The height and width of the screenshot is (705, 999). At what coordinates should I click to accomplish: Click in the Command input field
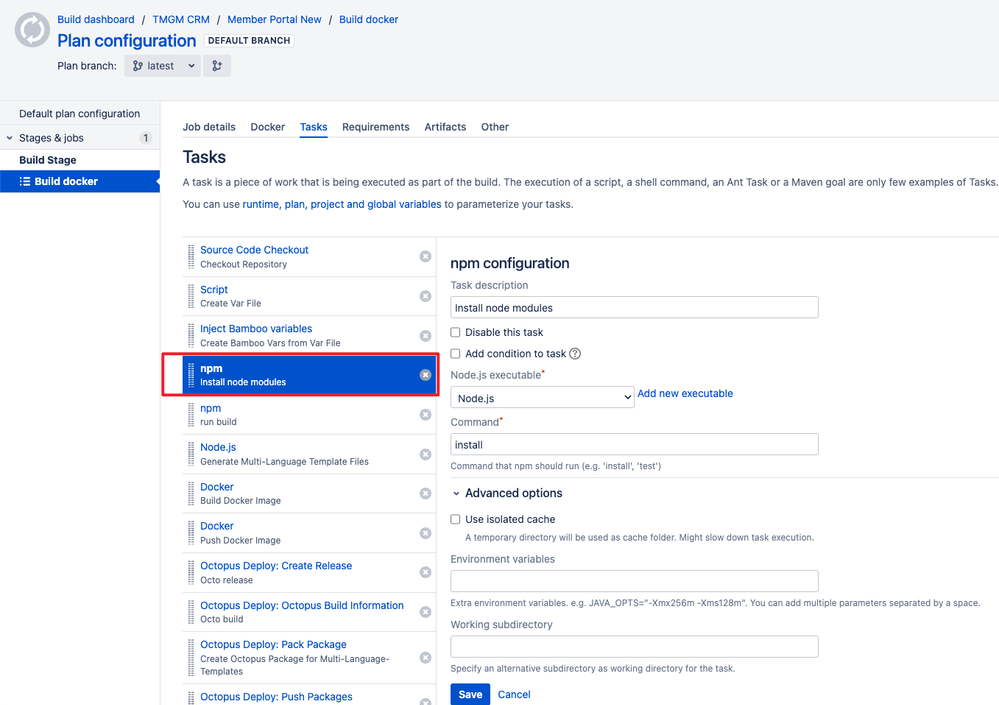point(634,445)
